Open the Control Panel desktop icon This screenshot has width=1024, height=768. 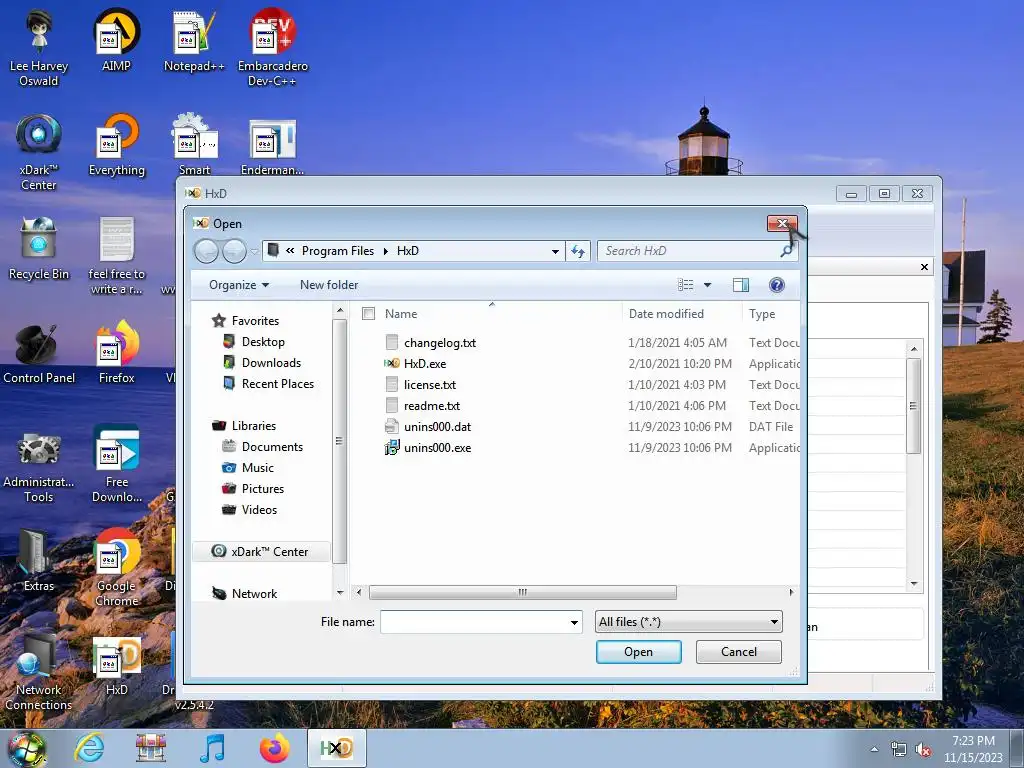[39, 353]
